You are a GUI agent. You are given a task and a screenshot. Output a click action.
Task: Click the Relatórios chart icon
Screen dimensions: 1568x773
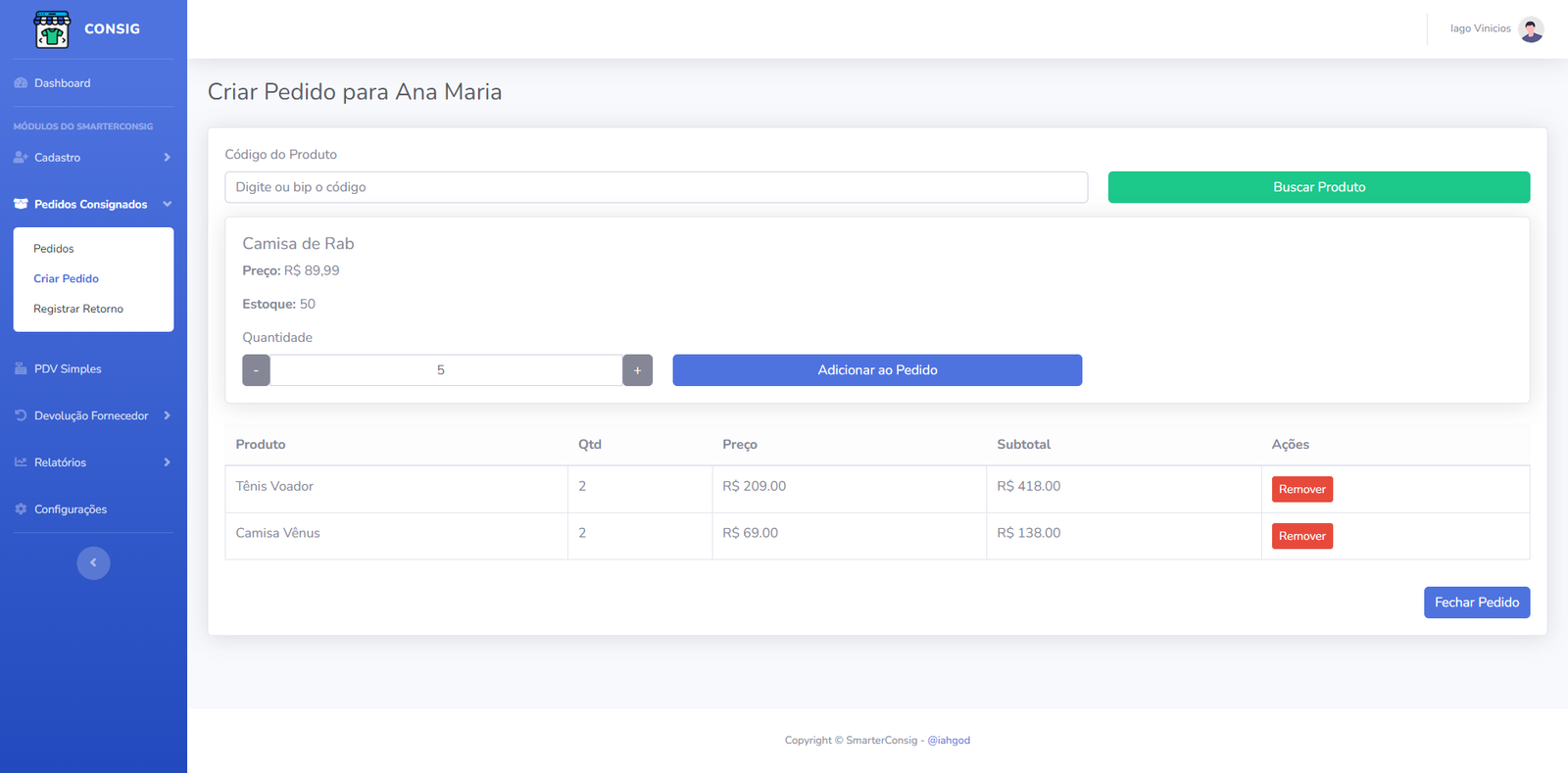click(x=21, y=462)
